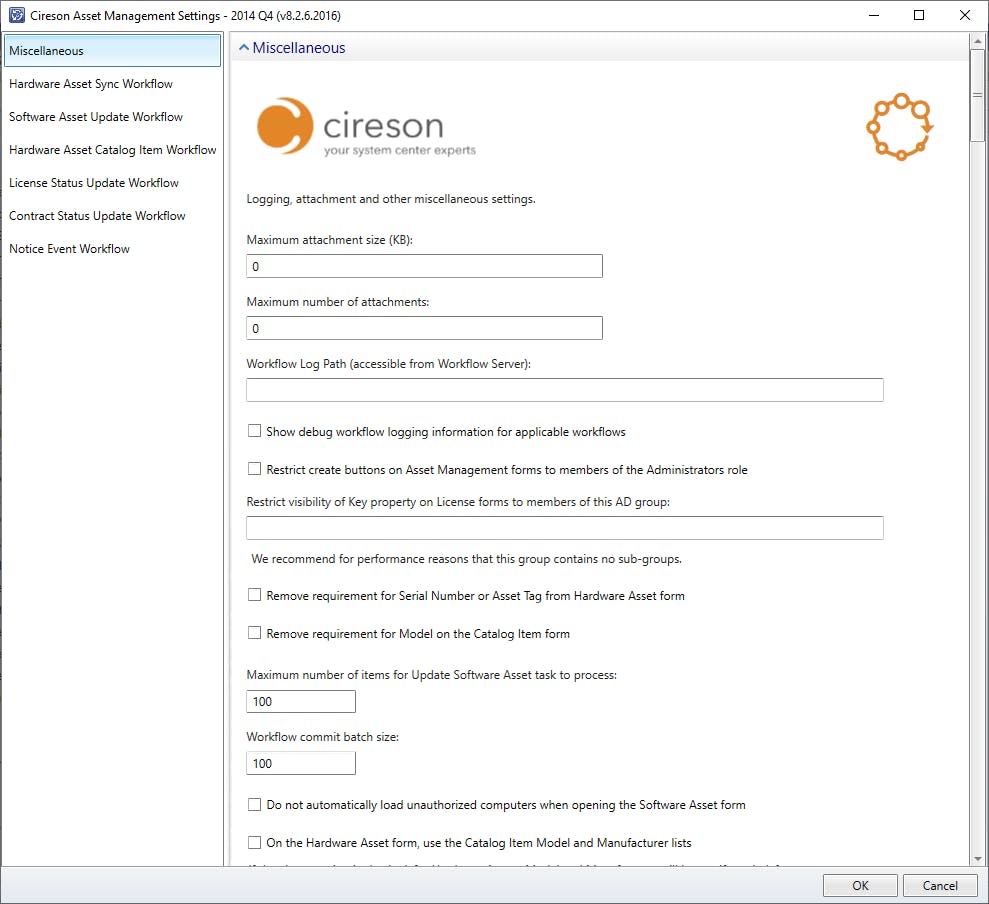
Task: Enable Show debug workflow logging checkbox
Action: coord(254,431)
